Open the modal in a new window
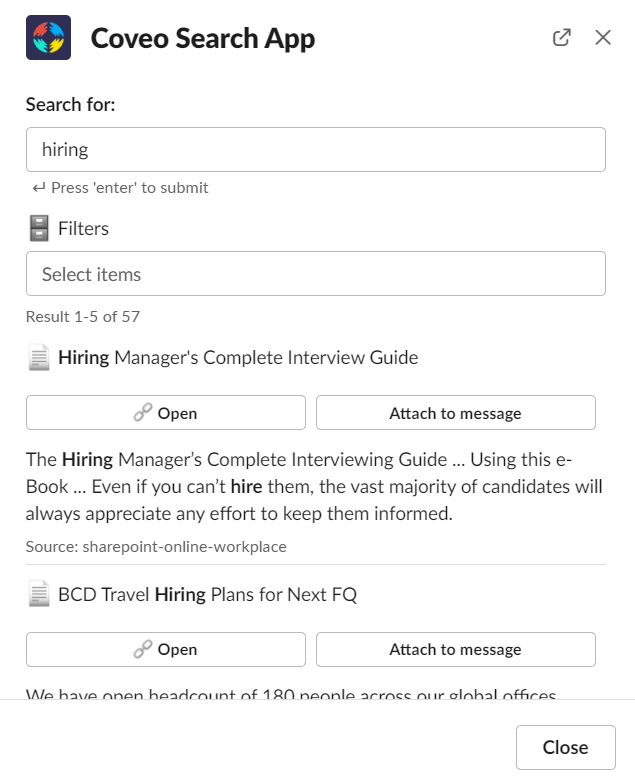635x780 pixels. (x=562, y=38)
